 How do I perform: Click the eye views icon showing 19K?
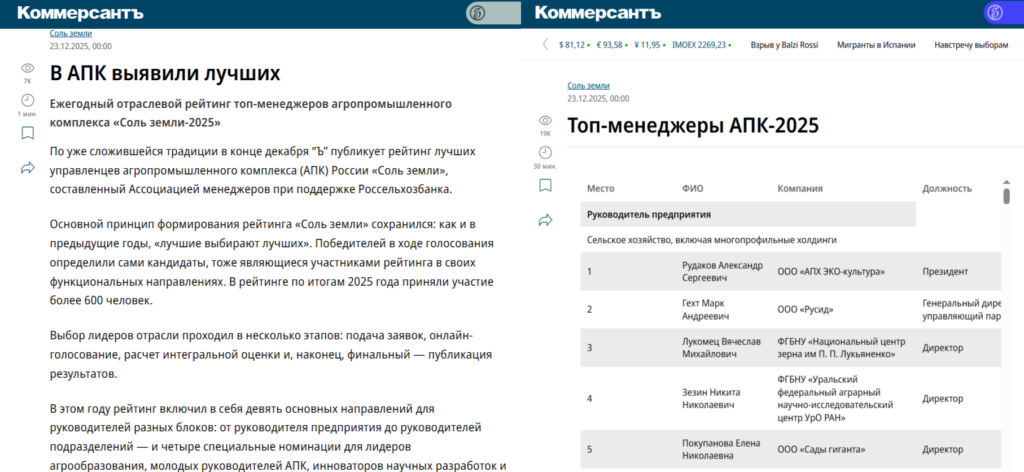(545, 120)
